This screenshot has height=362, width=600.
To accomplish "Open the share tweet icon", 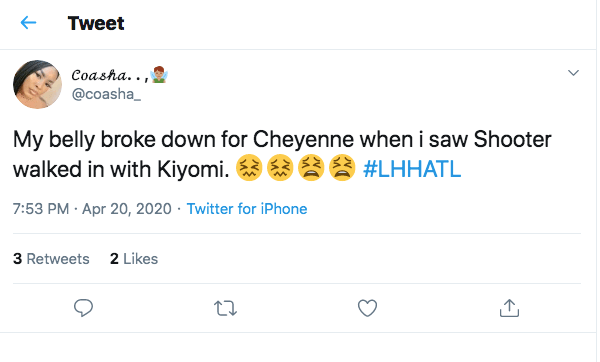I will 509,308.
